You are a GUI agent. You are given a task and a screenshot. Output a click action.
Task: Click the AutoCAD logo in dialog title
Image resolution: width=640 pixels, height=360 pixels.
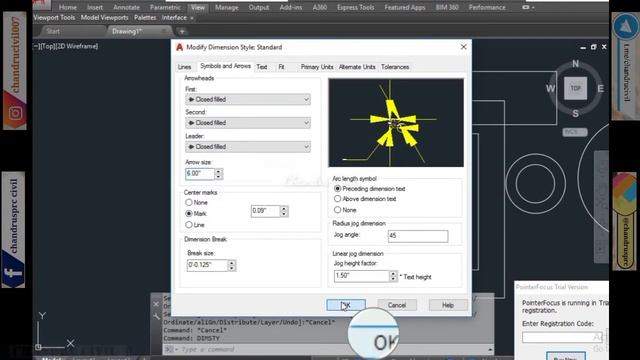[x=179, y=47]
